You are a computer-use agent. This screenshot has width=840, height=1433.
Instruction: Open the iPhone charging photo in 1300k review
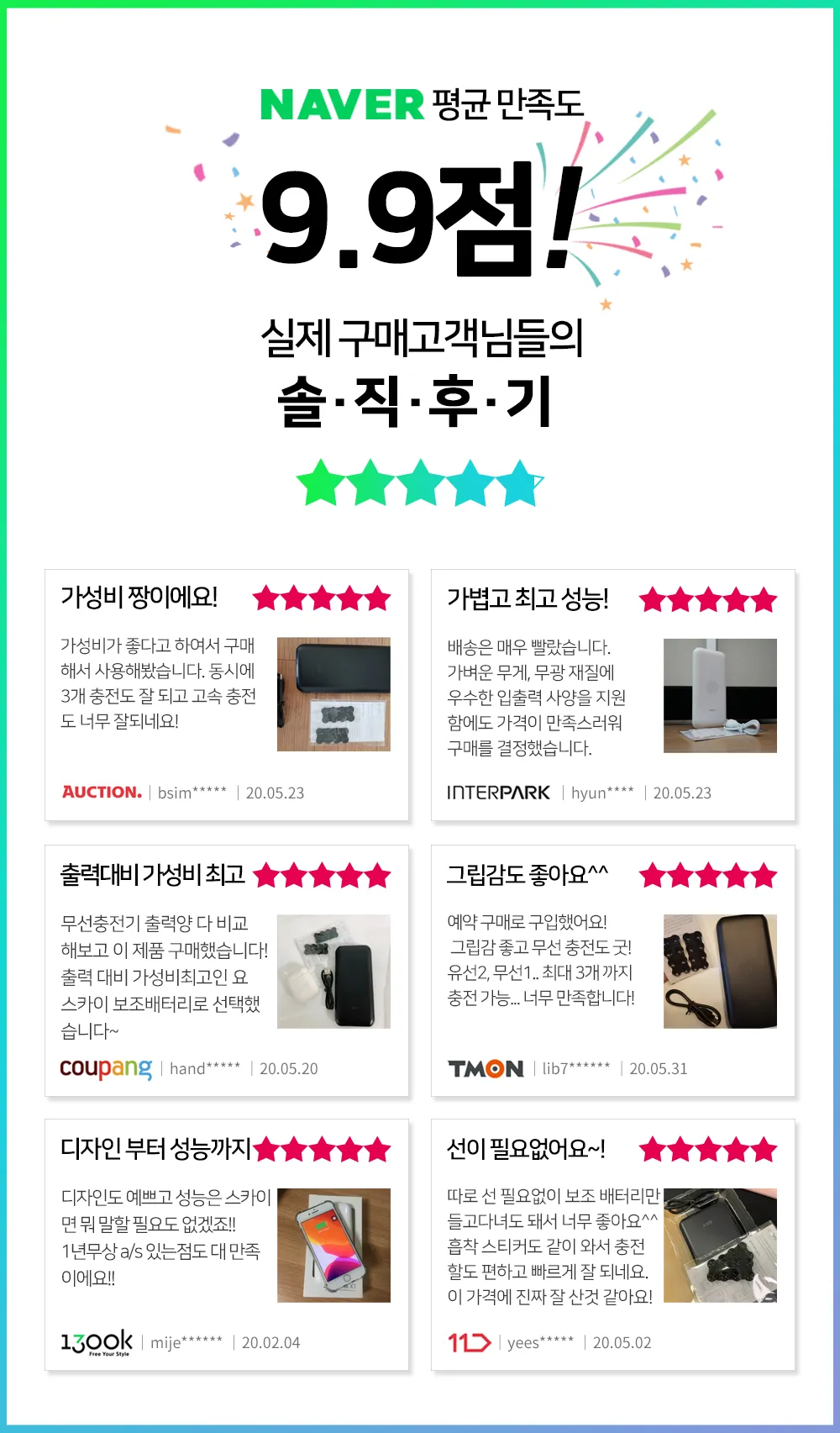[x=333, y=1246]
